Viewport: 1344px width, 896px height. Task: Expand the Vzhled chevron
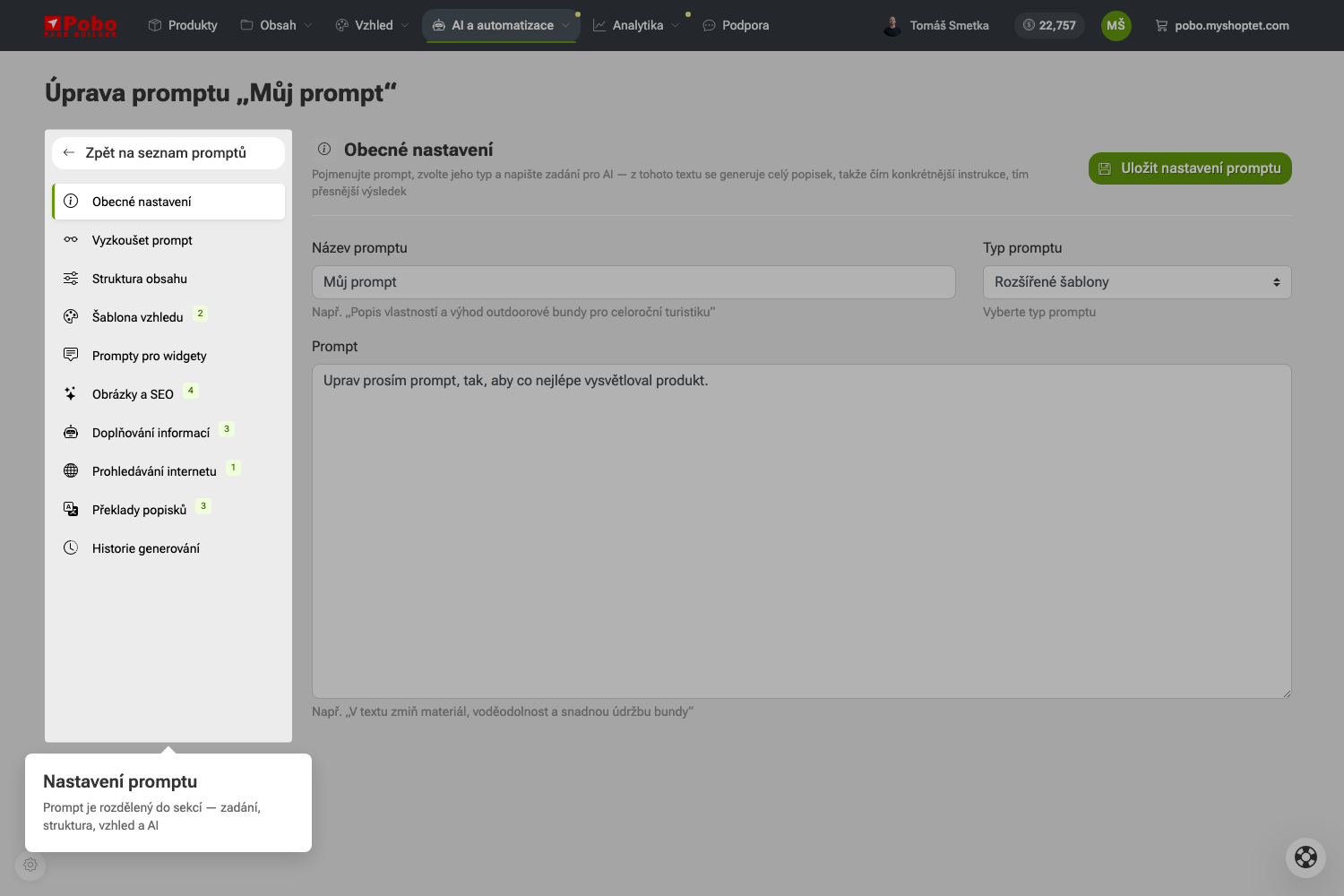[404, 25]
